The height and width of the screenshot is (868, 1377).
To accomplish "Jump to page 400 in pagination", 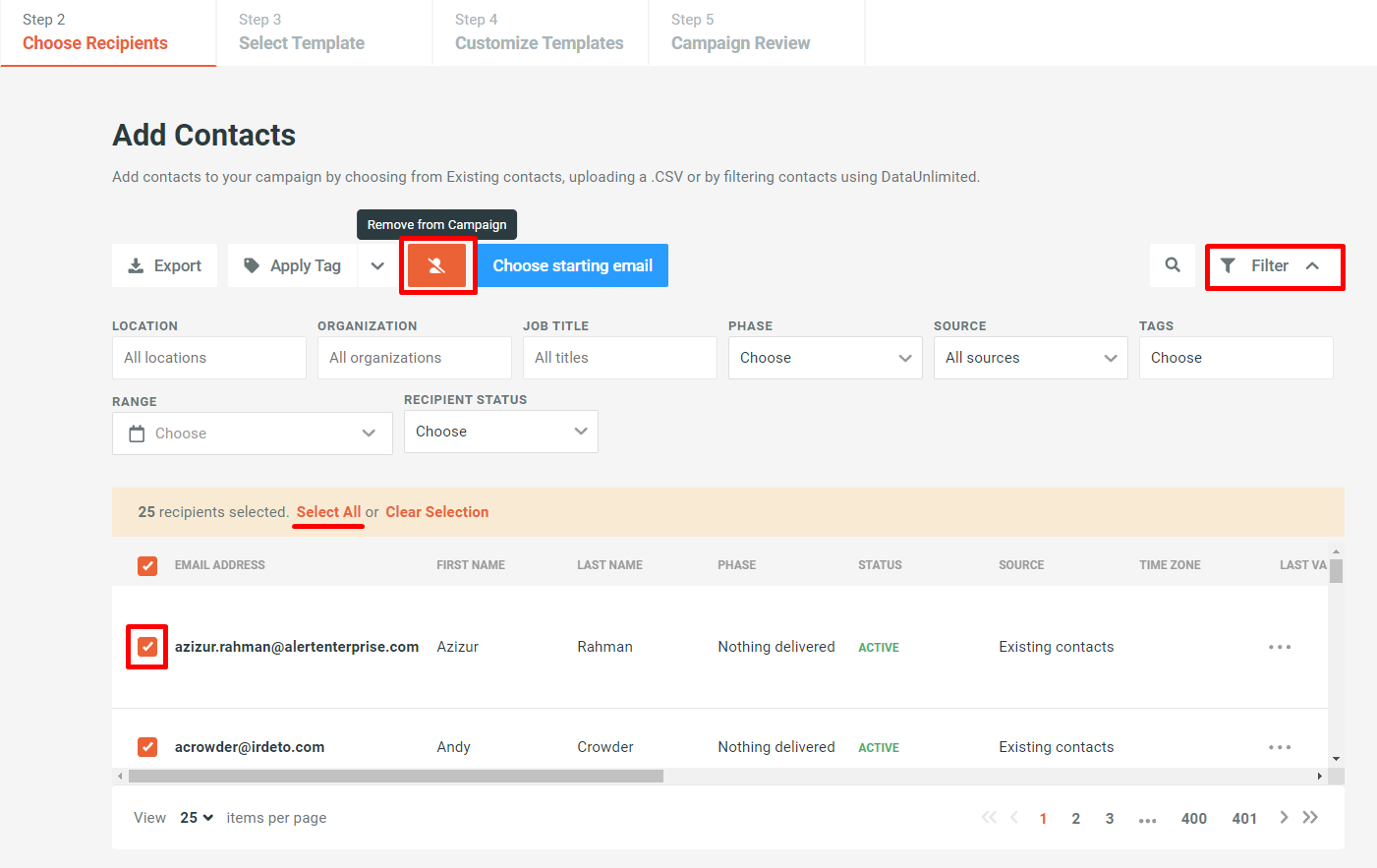I will pos(1193,817).
